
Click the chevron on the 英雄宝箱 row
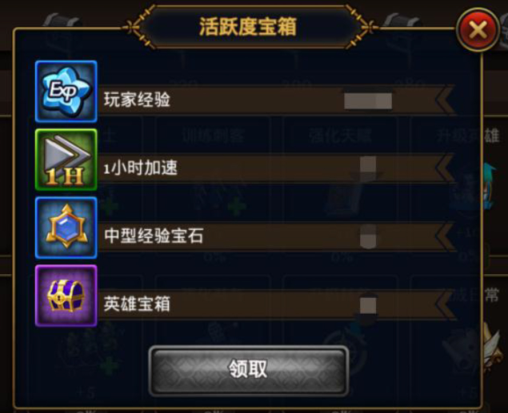445,304
